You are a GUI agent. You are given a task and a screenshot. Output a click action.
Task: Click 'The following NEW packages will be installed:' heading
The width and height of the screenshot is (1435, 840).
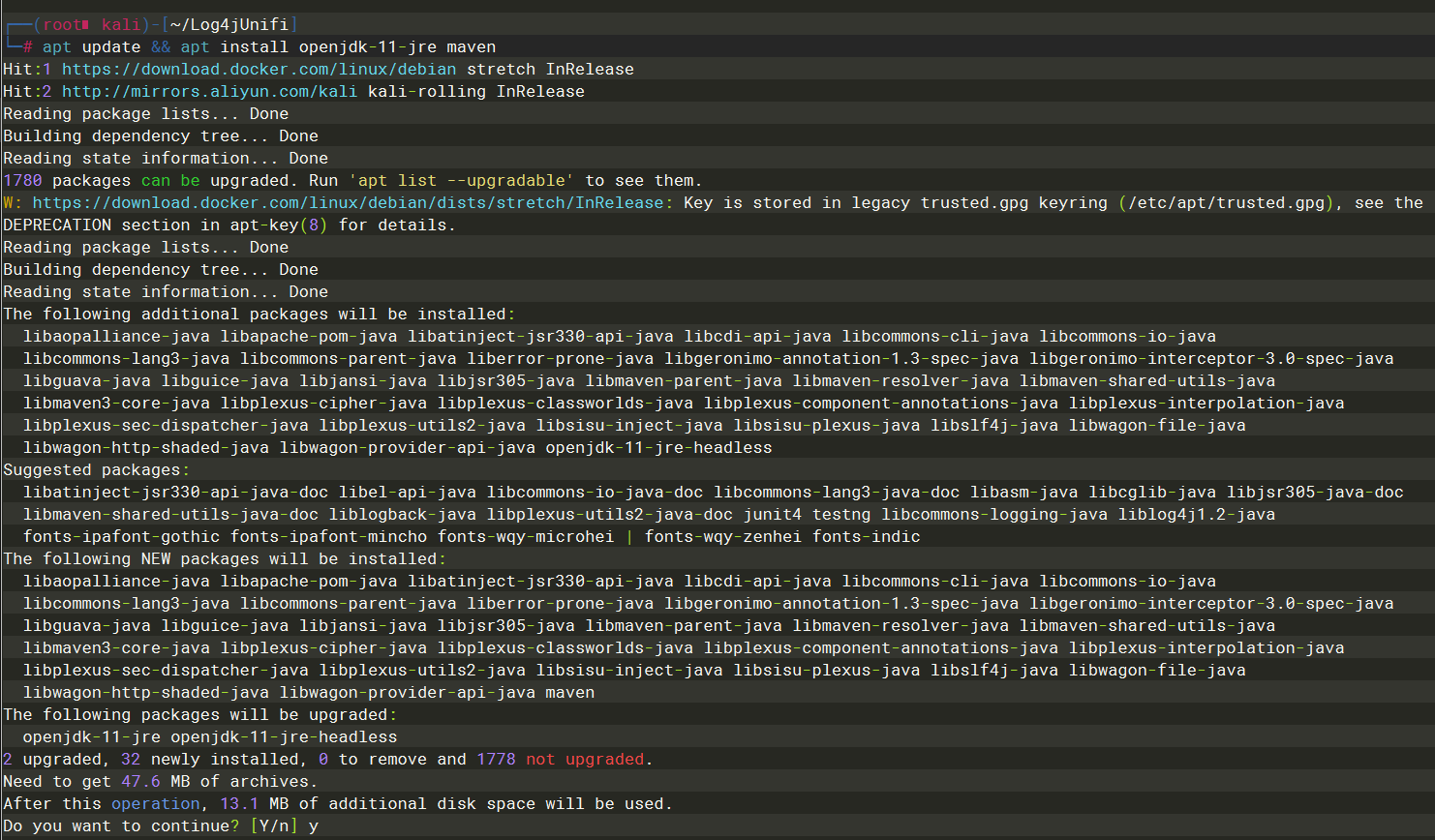[x=225, y=558]
